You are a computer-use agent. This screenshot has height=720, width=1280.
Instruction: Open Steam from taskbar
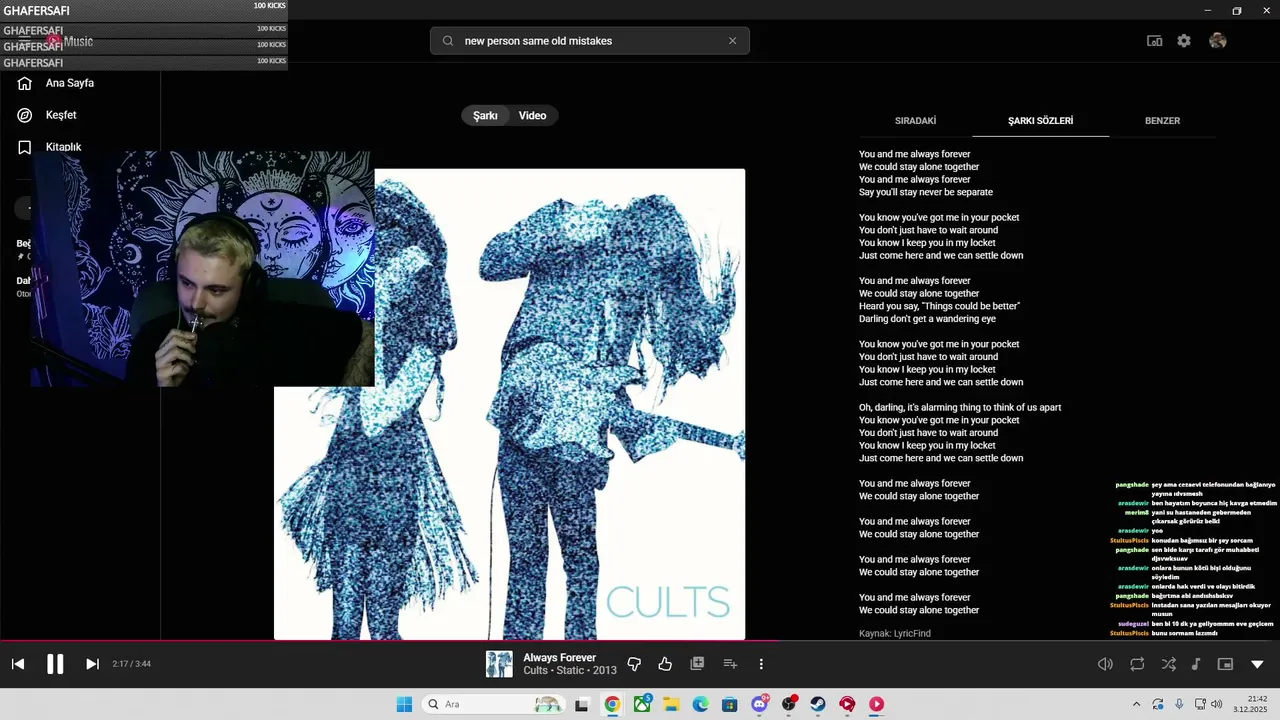(x=818, y=704)
